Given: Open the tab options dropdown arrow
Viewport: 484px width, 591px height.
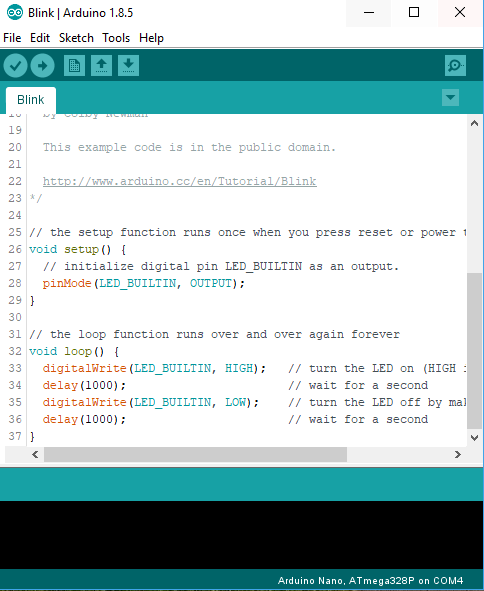Looking at the screenshot, I should (x=450, y=98).
